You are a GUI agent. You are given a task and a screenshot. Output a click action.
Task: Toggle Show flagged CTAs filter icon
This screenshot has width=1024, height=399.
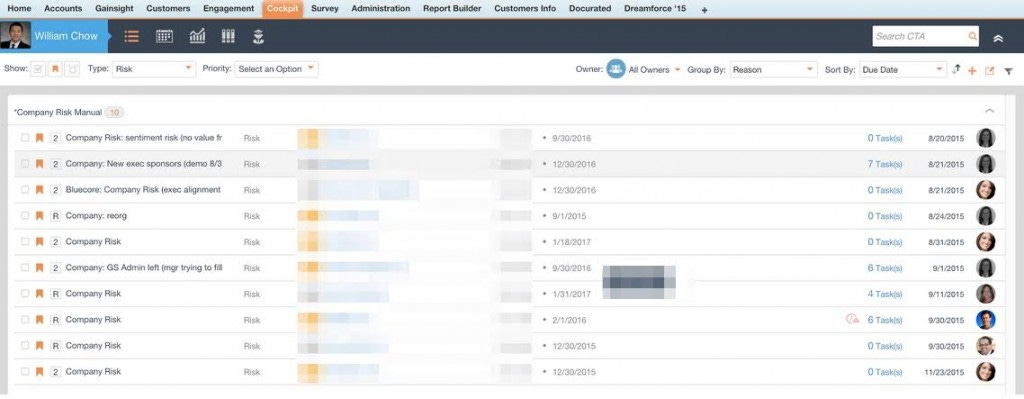tap(55, 69)
